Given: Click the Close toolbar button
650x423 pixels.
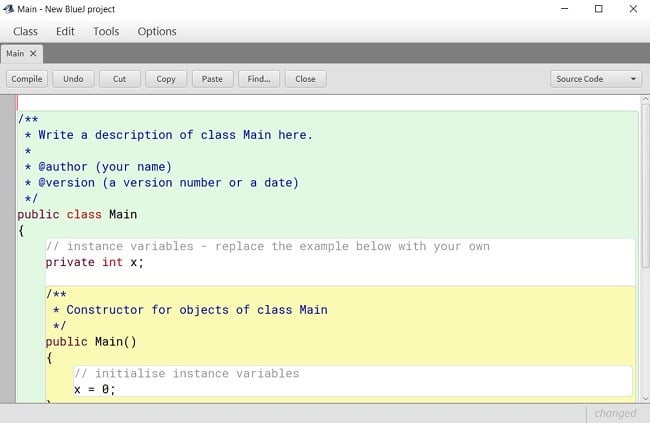Looking at the screenshot, I should point(306,79).
